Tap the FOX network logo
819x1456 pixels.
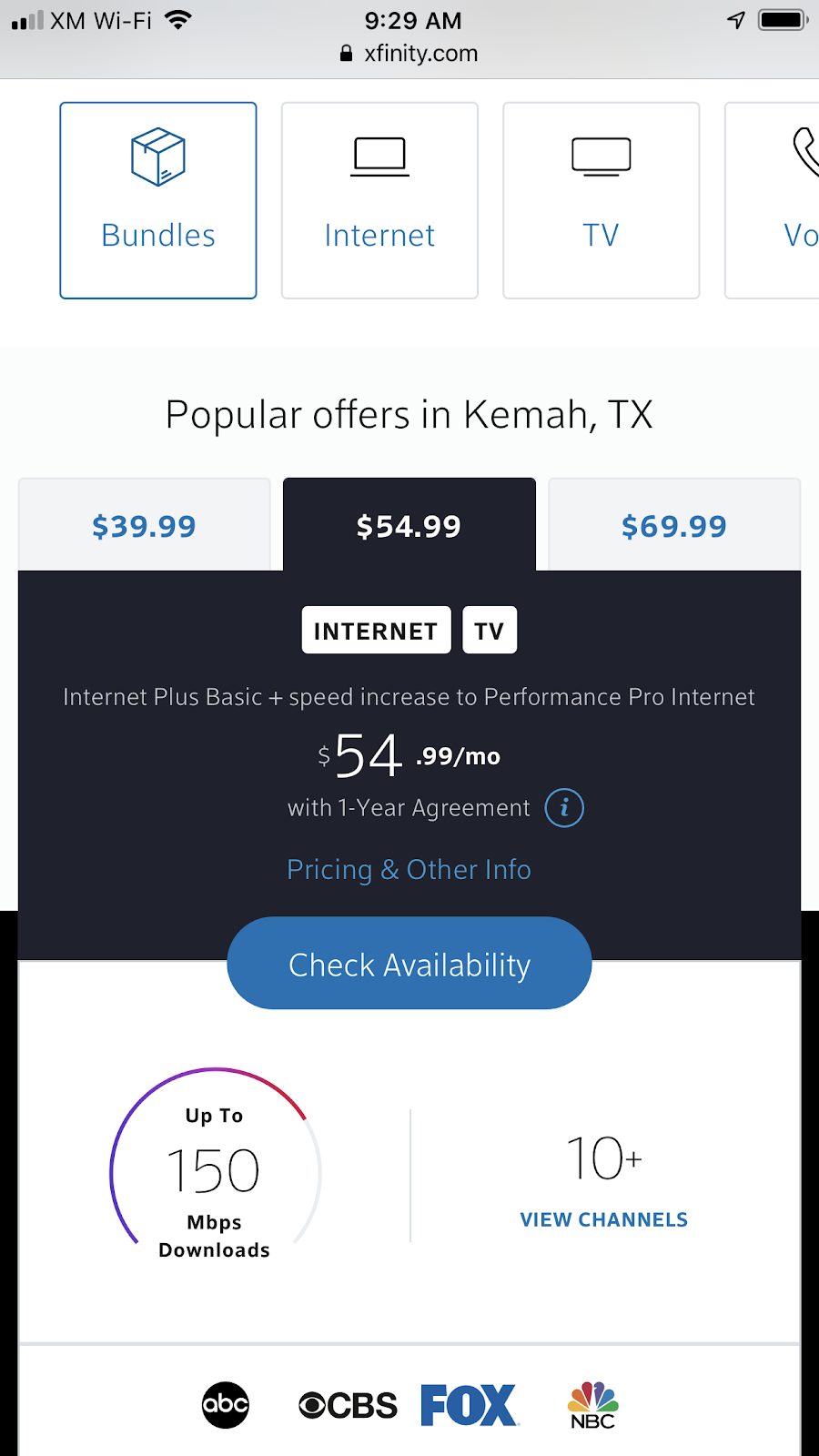(470, 1405)
